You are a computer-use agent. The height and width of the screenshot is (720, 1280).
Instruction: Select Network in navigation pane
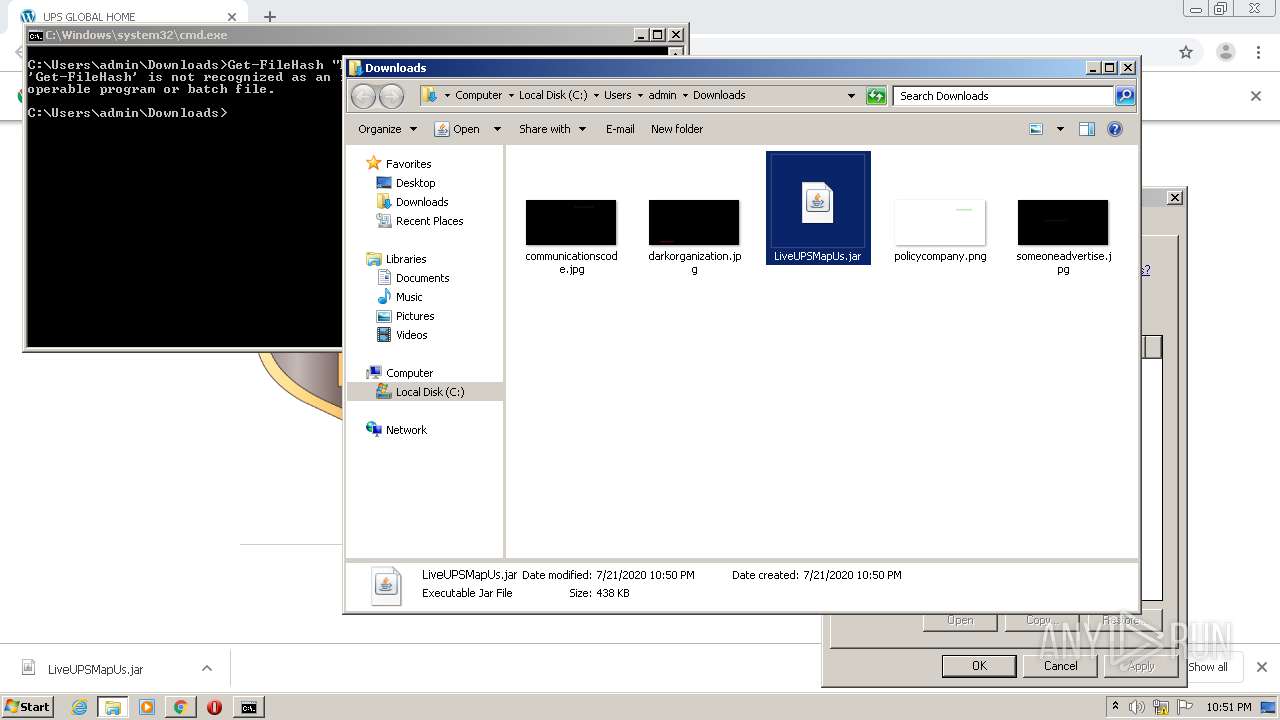(405, 430)
